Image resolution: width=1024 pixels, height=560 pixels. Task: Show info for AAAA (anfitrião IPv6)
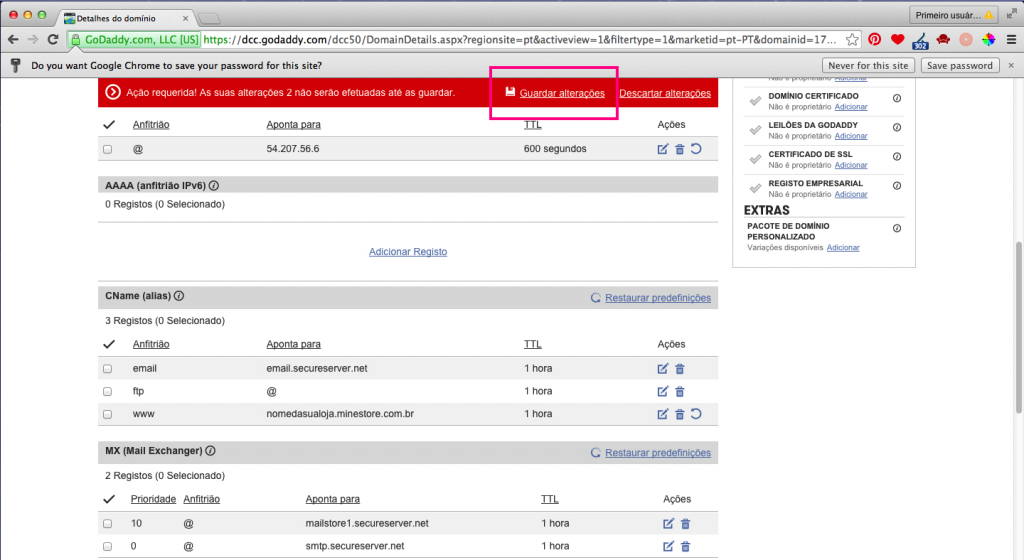point(214,186)
